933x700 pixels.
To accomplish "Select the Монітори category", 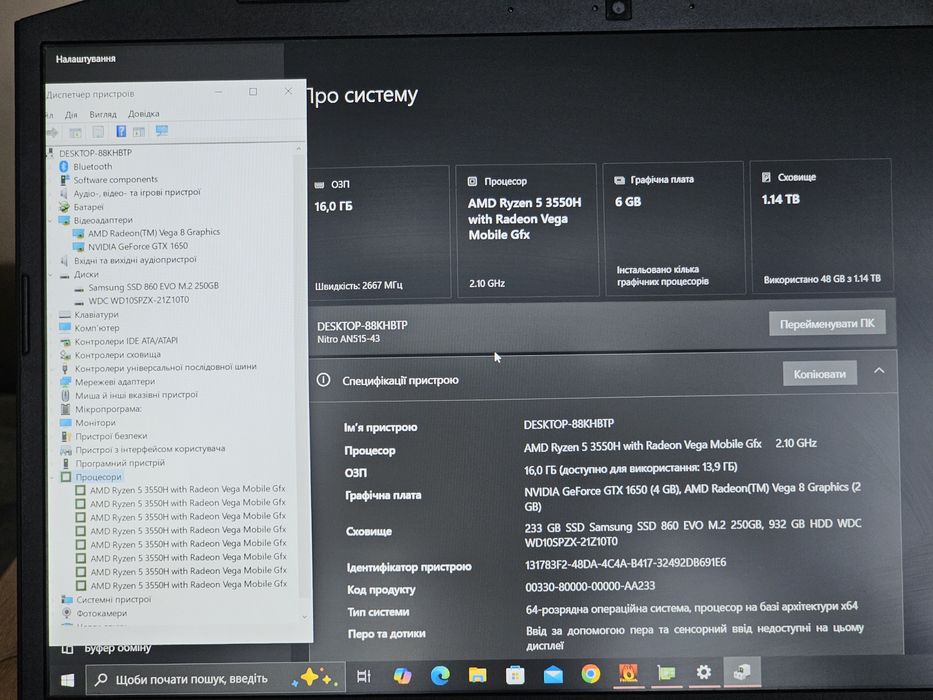I will point(95,423).
